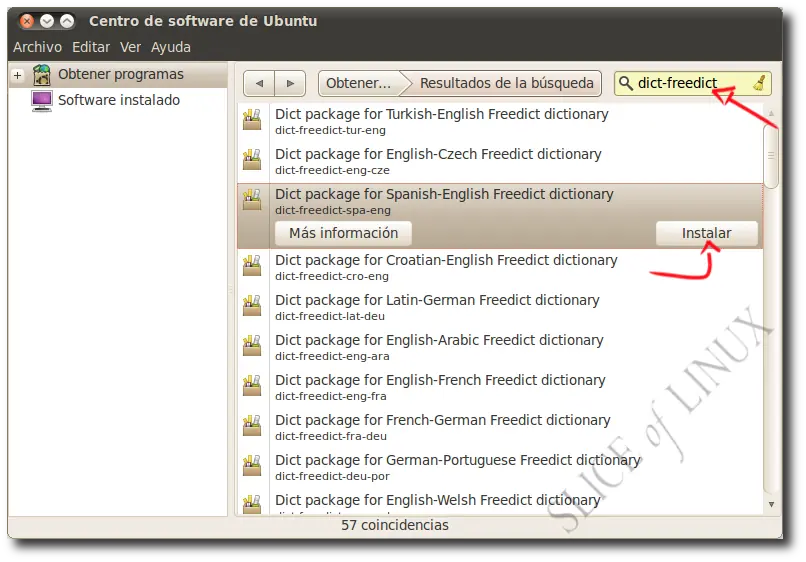Viewport: 806px width, 562px height.
Task: Click the dict-freedict-eng-fra package name
Action: pos(331,396)
